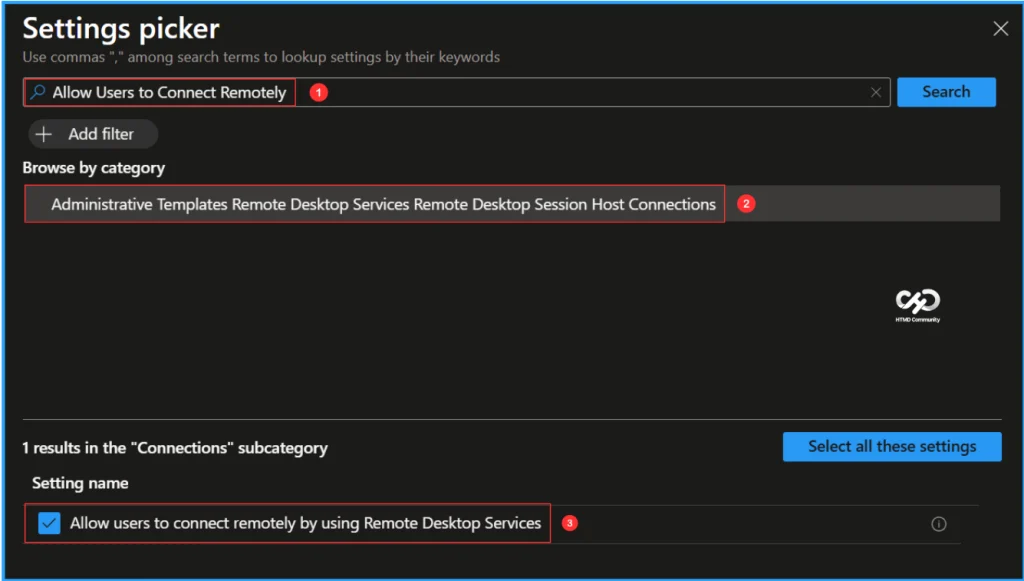This screenshot has height=581, width=1024.
Task: Click the '1 results in the "Connections" subcategory' text
Action: pyautogui.click(x=175, y=448)
